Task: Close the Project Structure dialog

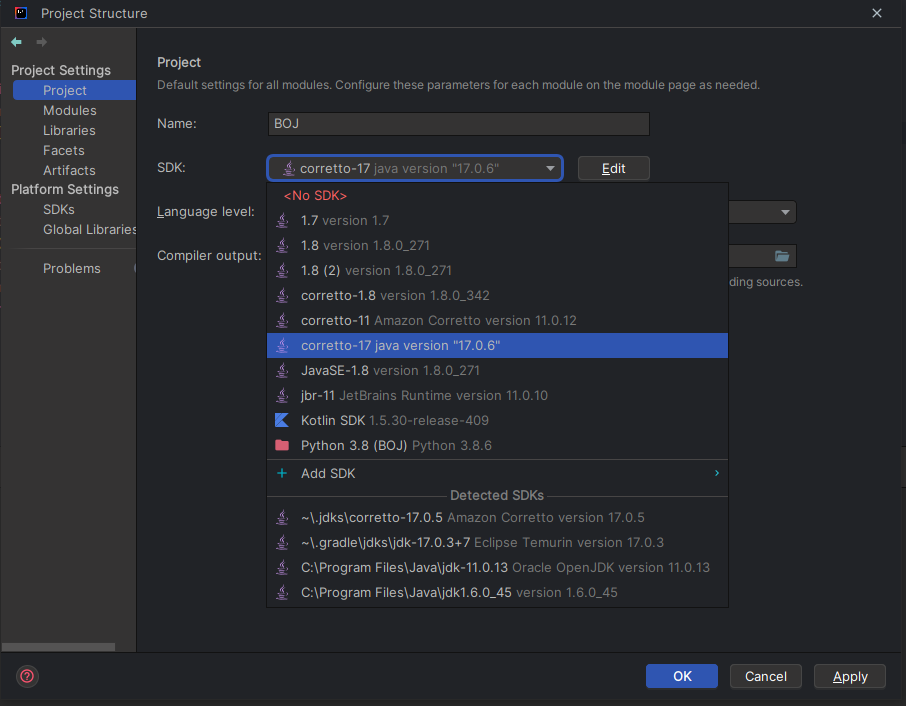Action: click(x=877, y=13)
